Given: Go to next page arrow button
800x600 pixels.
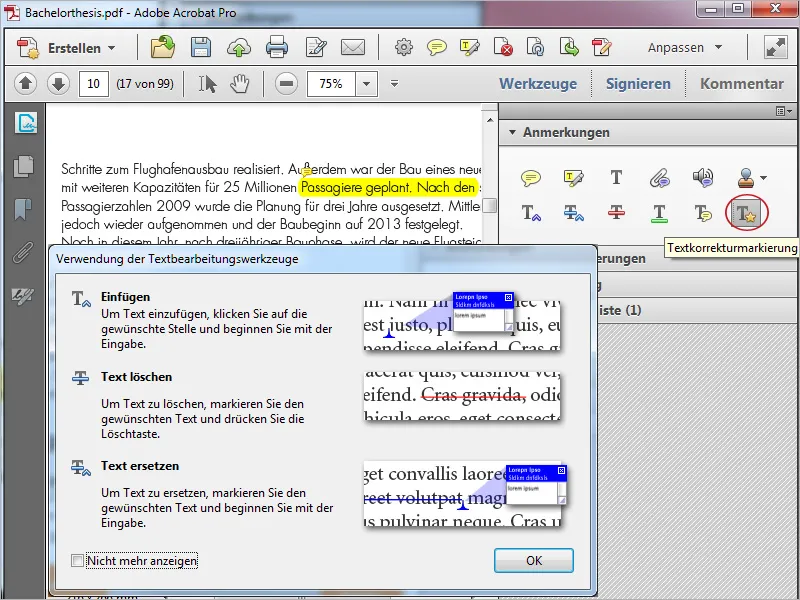Looking at the screenshot, I should (58, 83).
